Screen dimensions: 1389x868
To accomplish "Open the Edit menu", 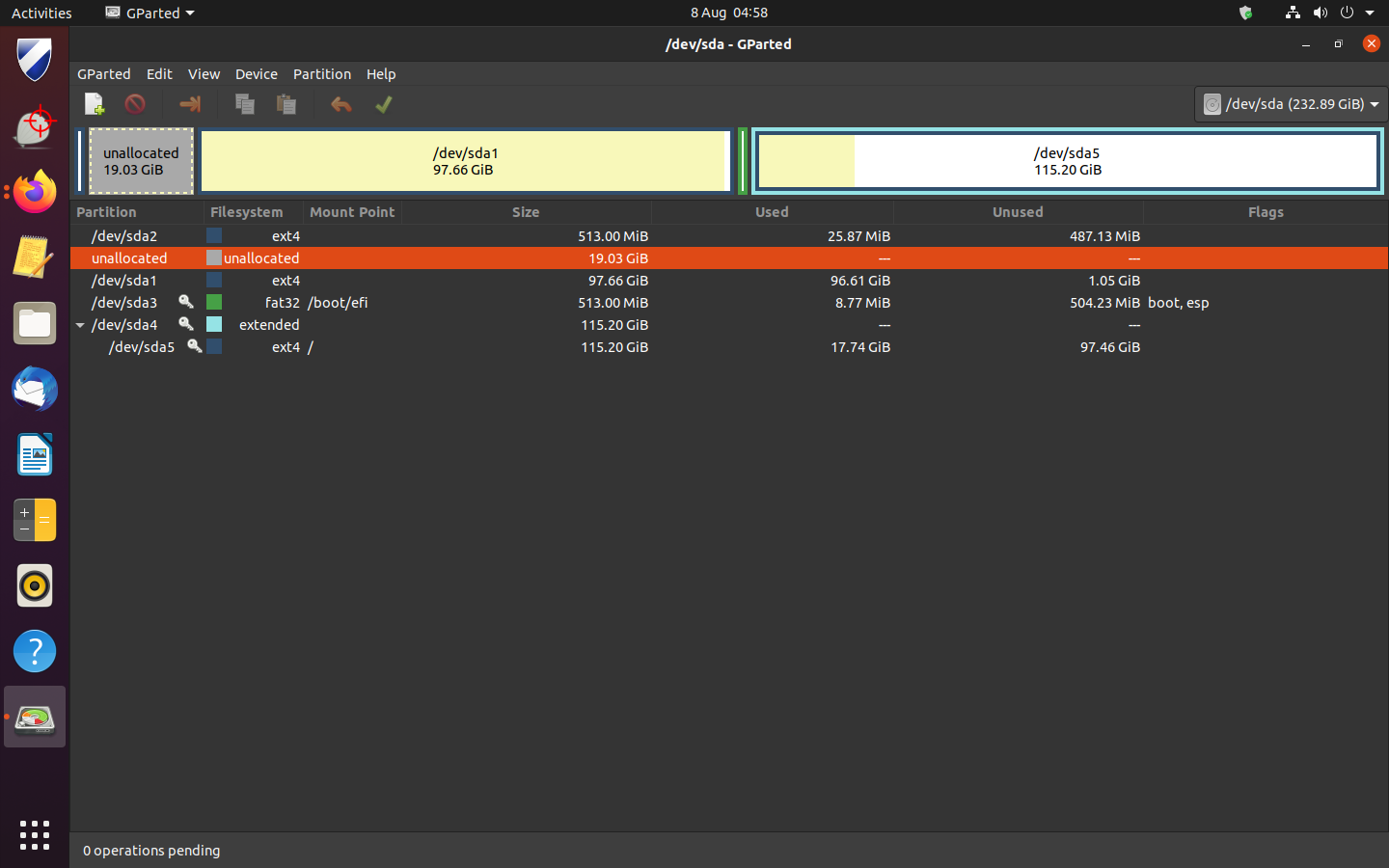I will tap(159, 74).
